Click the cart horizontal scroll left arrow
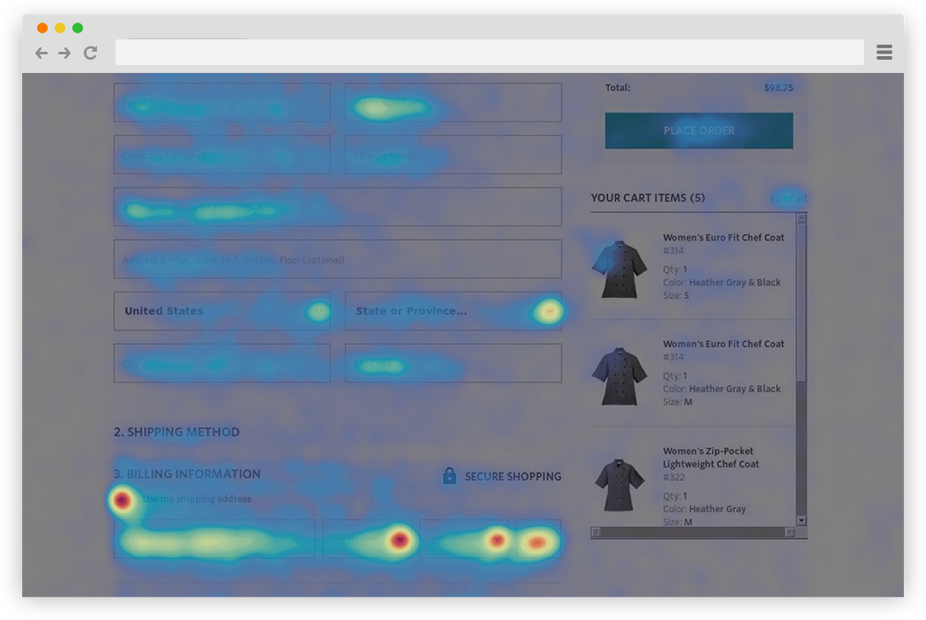 pyautogui.click(x=596, y=533)
